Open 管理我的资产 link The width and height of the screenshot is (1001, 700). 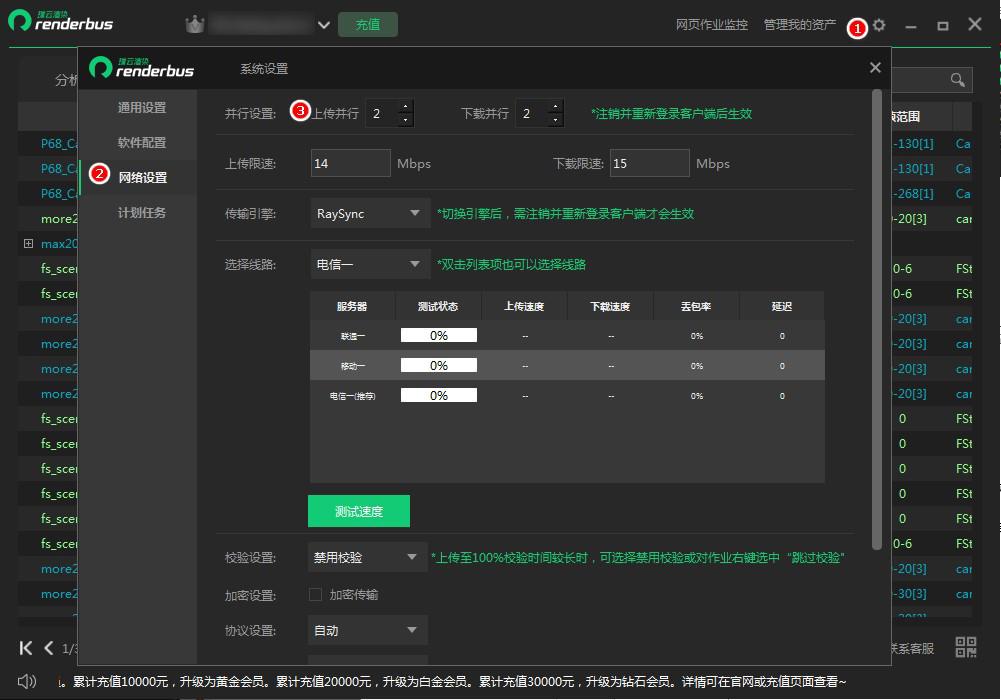800,25
